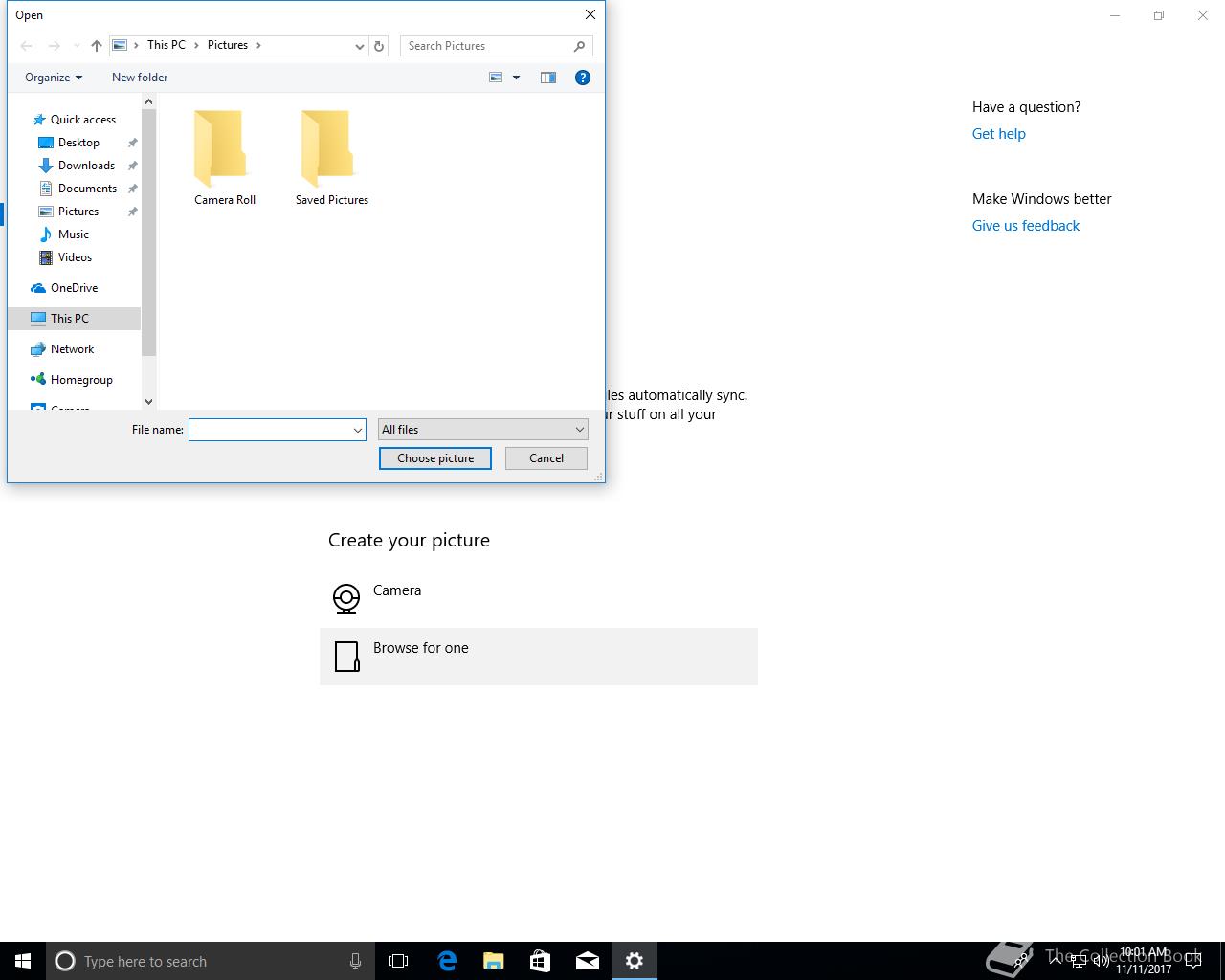Go up one folder level

pyautogui.click(x=96, y=46)
